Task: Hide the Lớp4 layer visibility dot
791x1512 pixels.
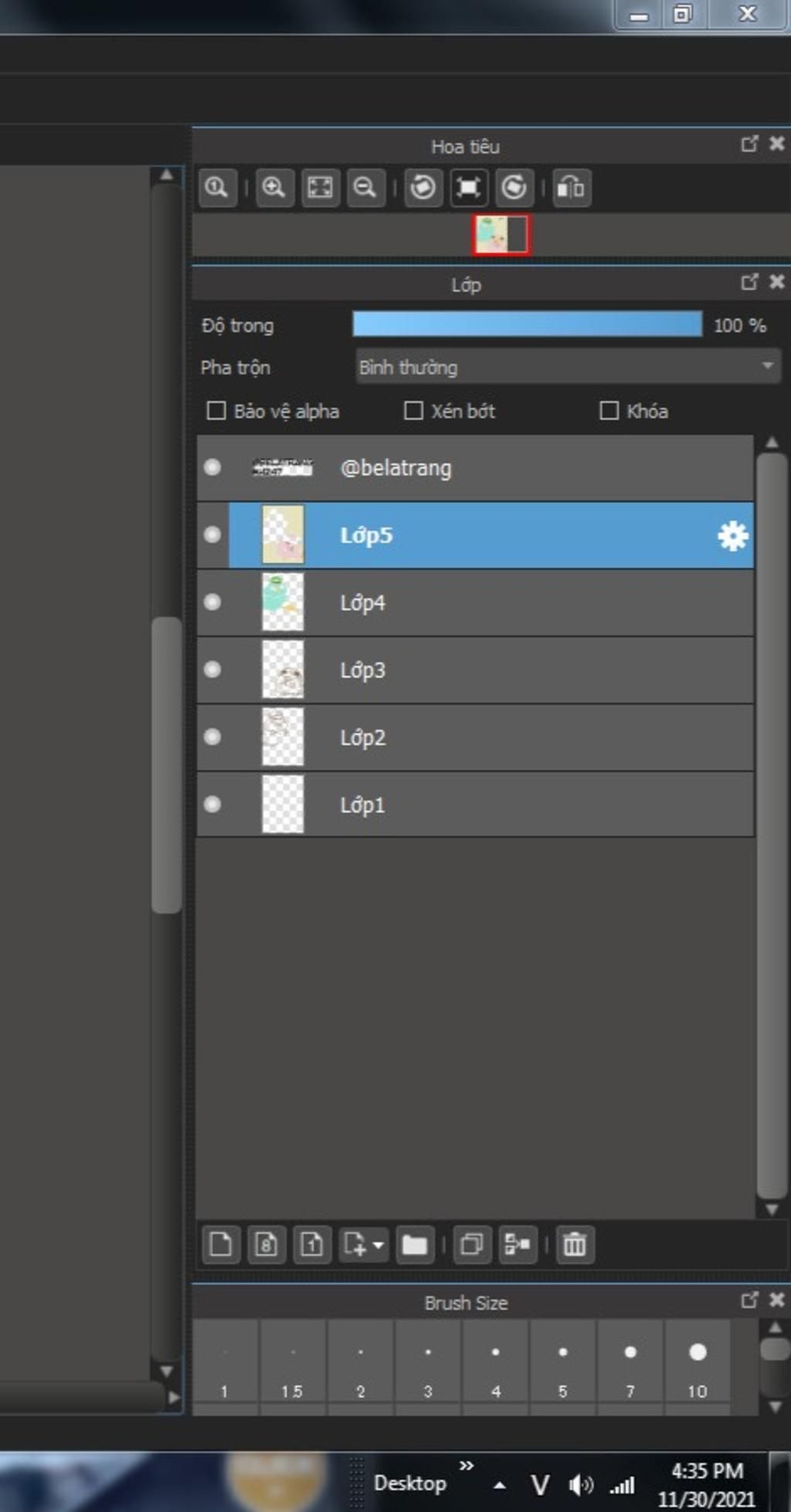Action: pyautogui.click(x=212, y=602)
